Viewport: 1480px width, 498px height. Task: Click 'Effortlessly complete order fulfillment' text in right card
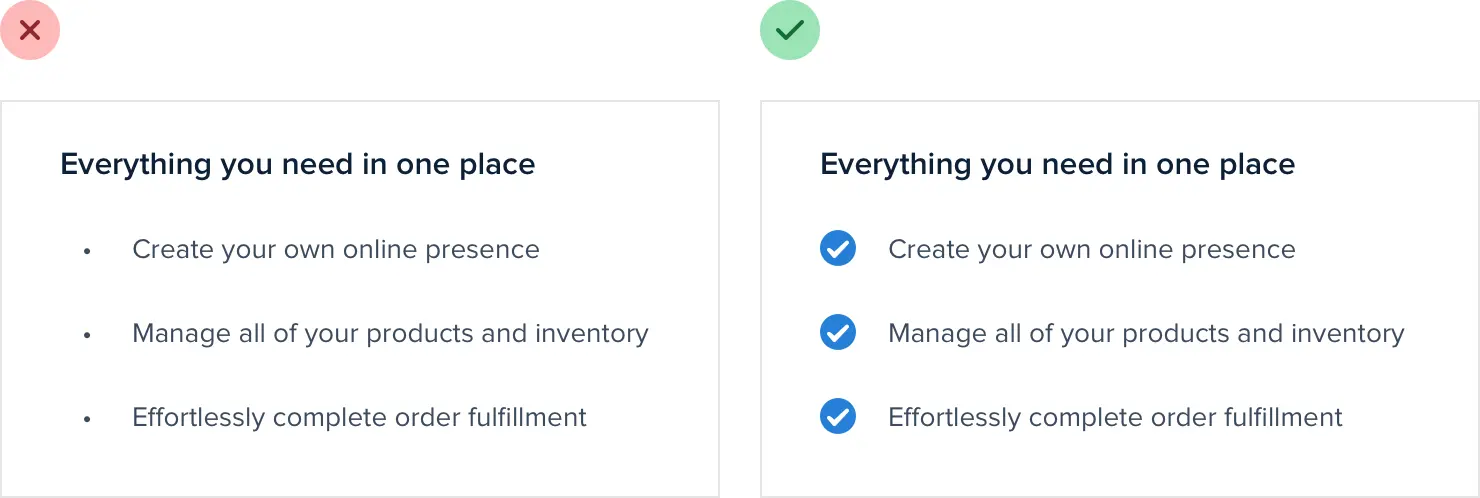[1115, 417]
